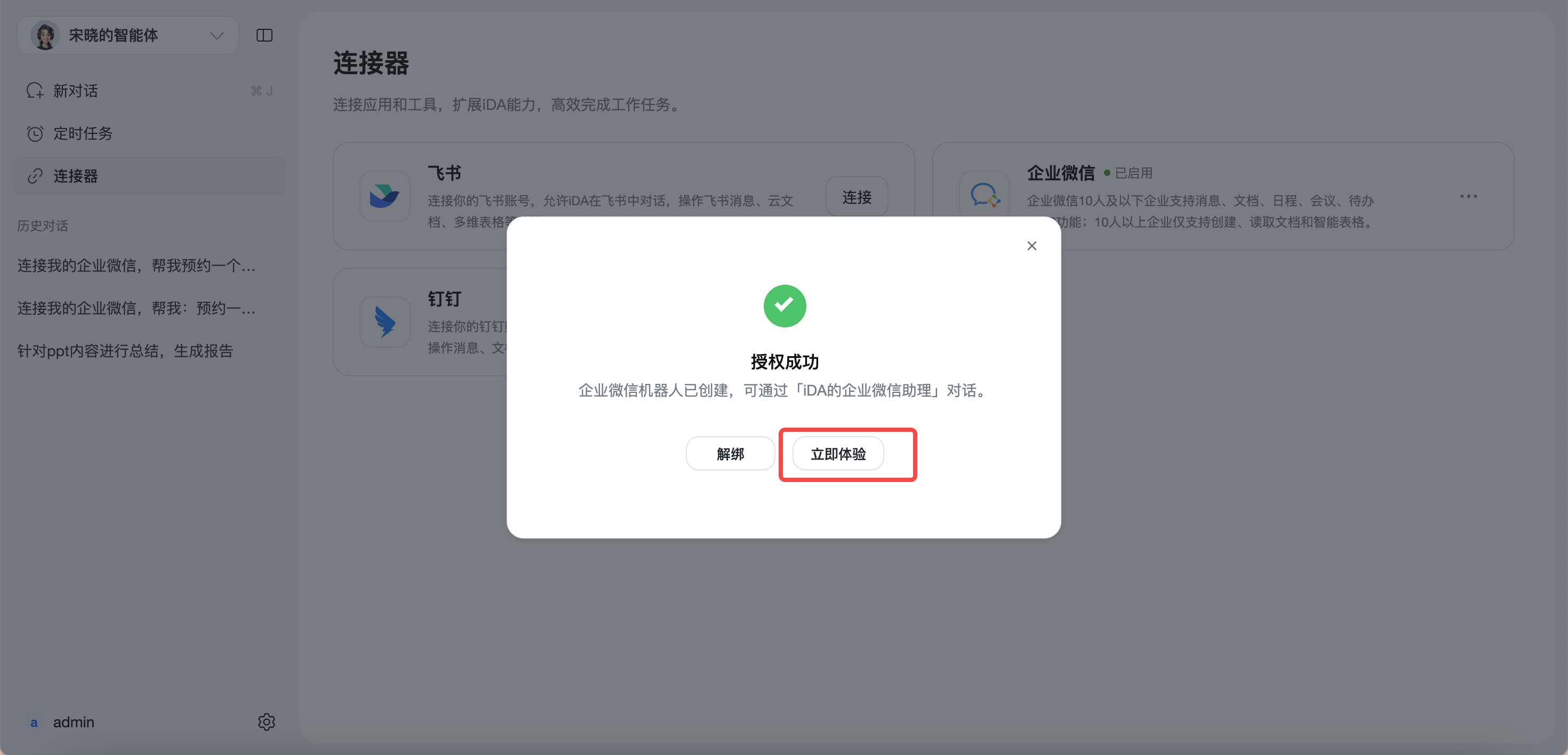The image size is (1568, 755).
Task: Click the 钉钉 card title
Action: tap(444, 299)
